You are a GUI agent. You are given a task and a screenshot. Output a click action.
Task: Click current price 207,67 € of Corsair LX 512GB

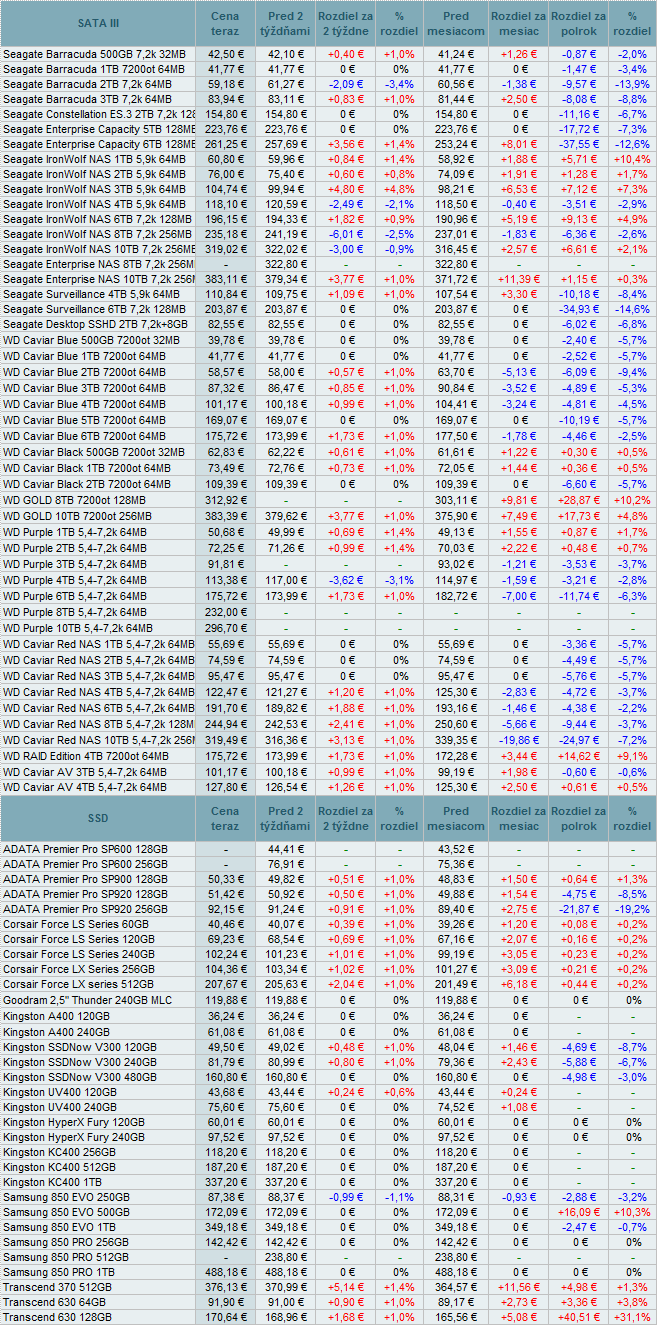(225, 985)
